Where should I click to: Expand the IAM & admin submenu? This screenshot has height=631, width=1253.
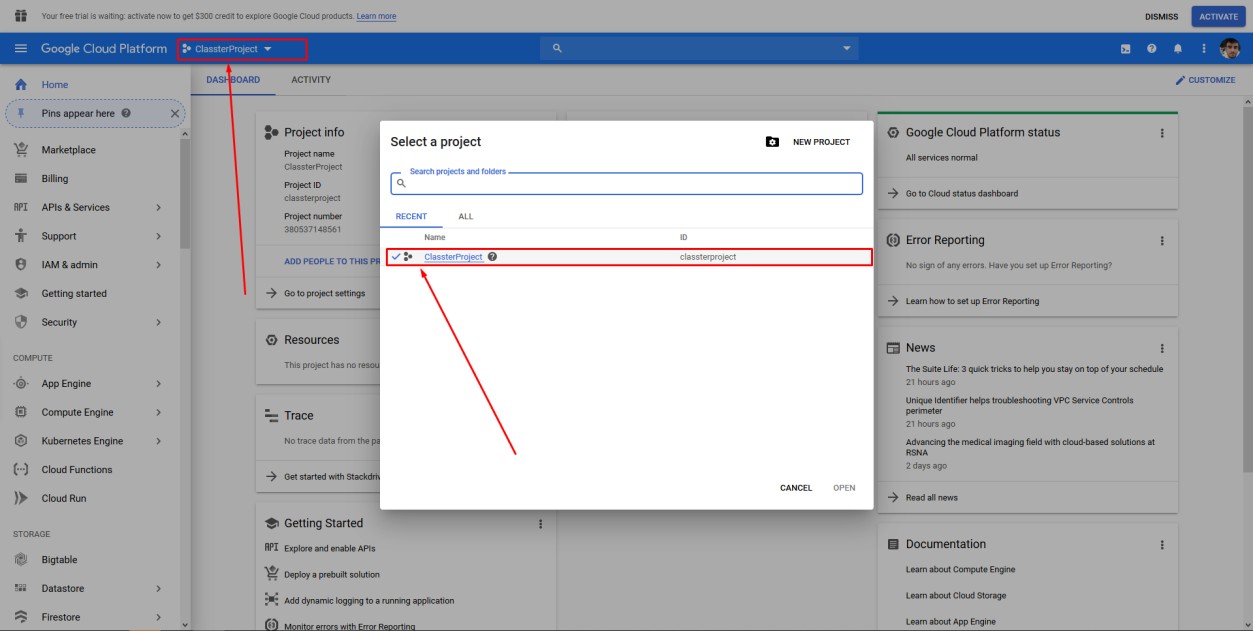coord(158,265)
